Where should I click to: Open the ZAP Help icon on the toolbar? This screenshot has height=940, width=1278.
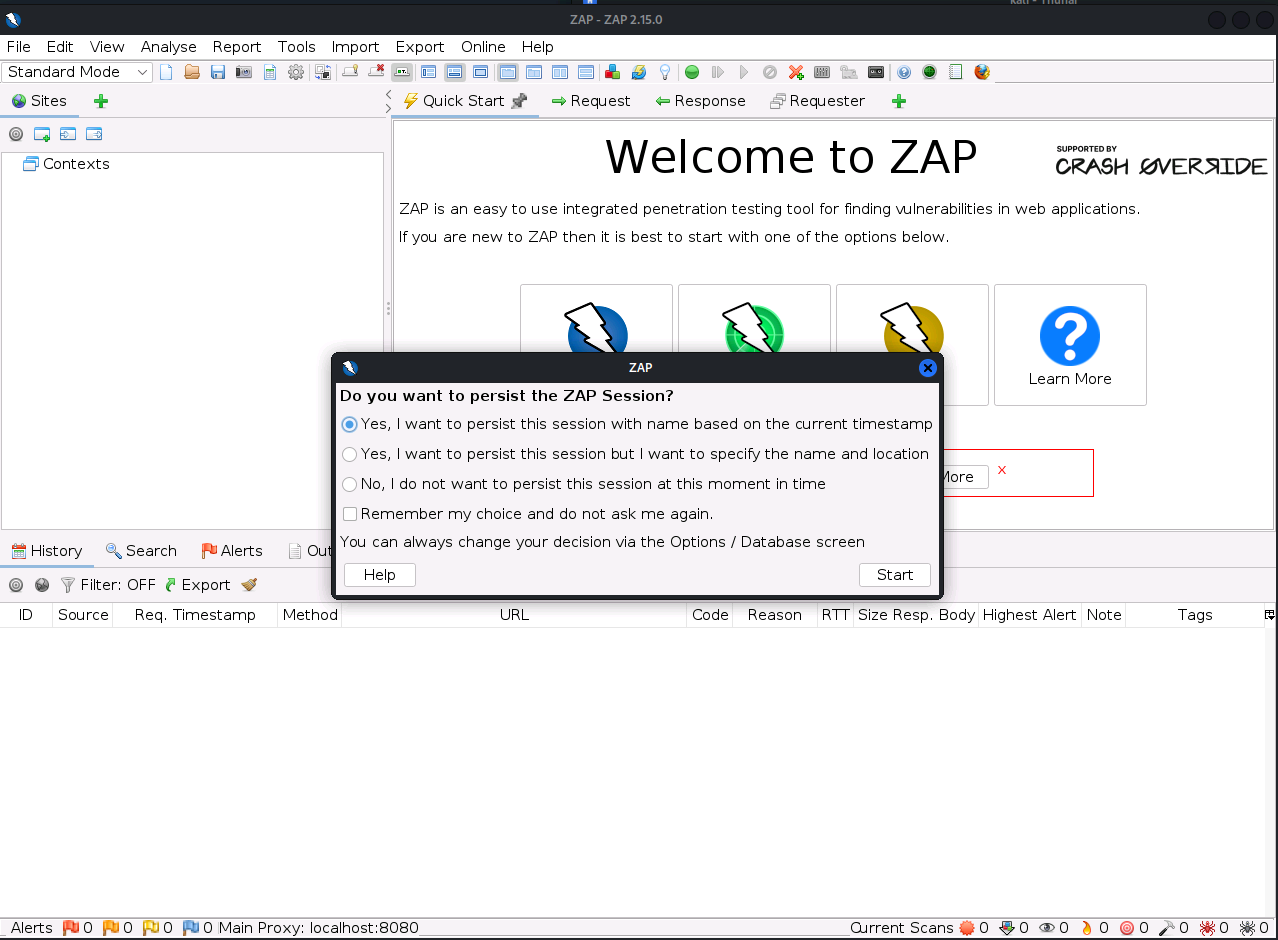[904, 72]
